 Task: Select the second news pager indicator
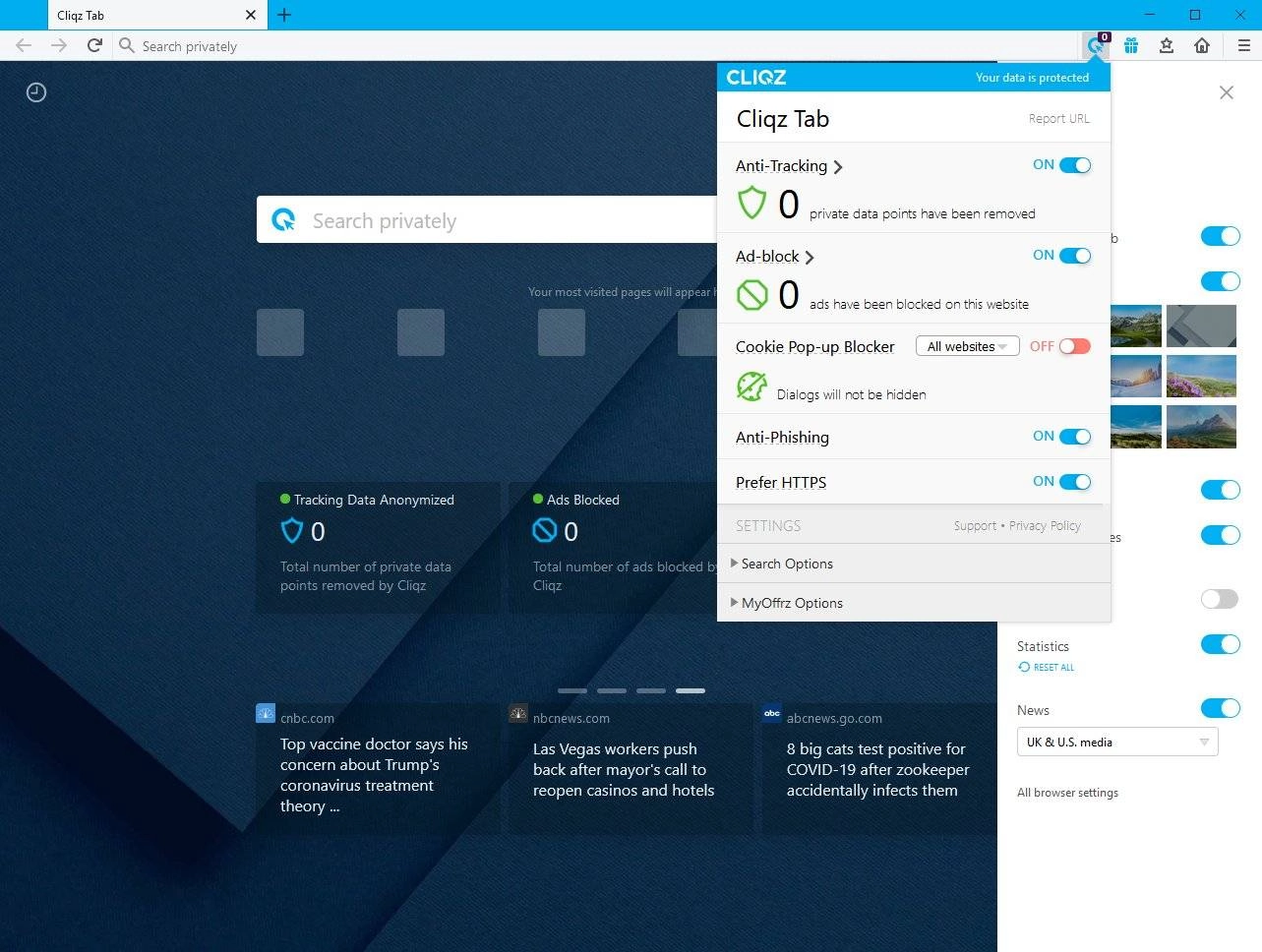pyautogui.click(x=612, y=690)
